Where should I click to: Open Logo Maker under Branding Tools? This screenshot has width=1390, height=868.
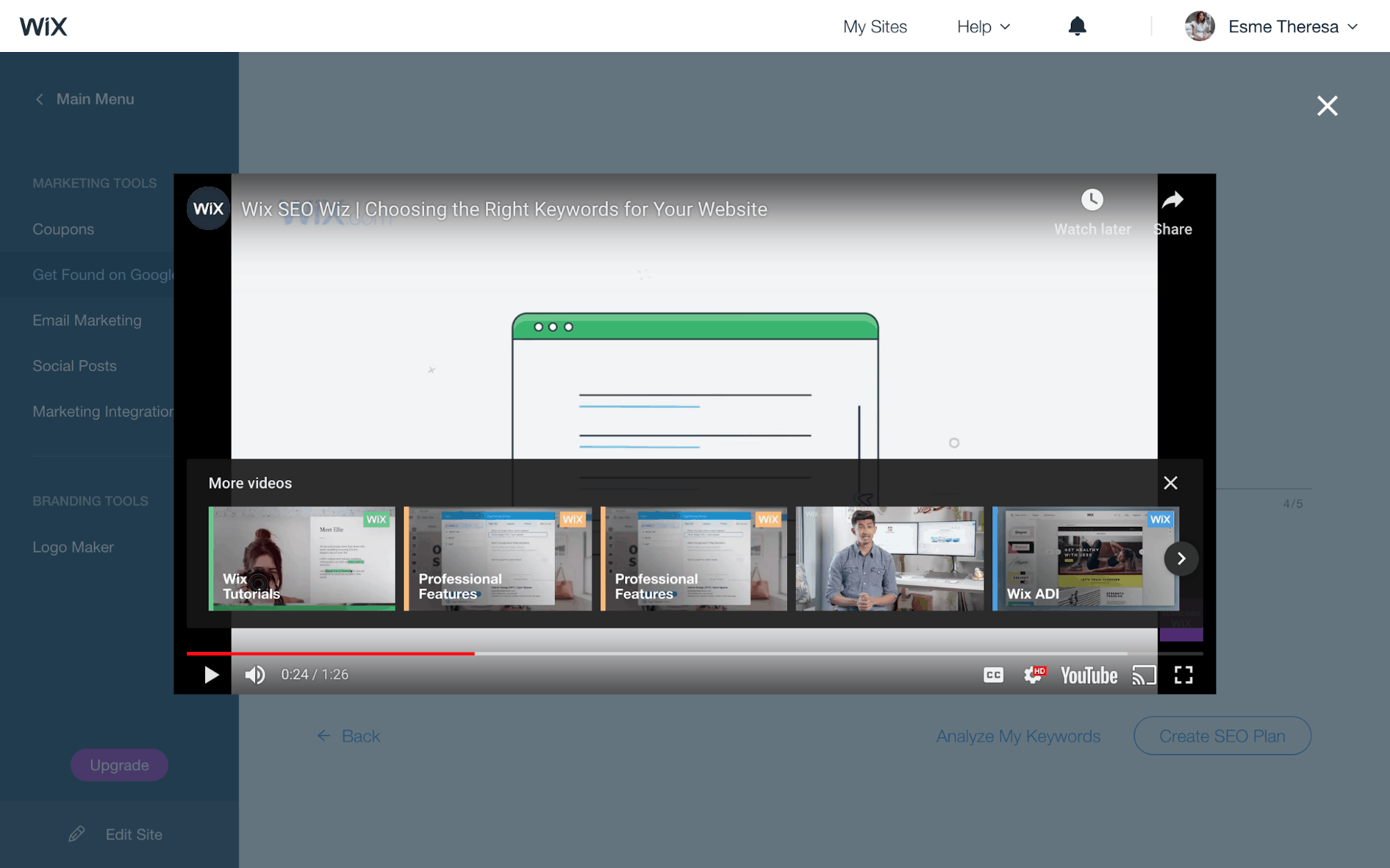73,547
